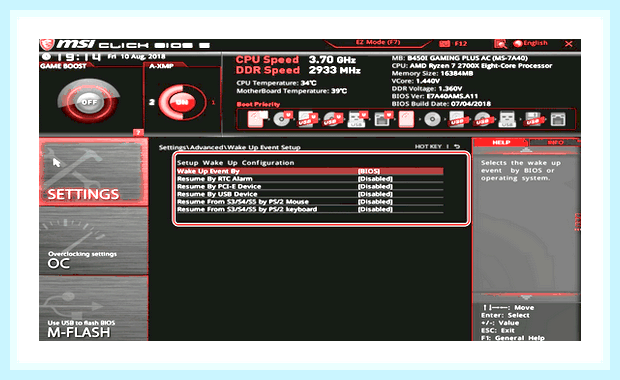Image resolution: width=620 pixels, height=380 pixels.
Task: Select Wake Up Event By row label
Action: tap(208, 171)
